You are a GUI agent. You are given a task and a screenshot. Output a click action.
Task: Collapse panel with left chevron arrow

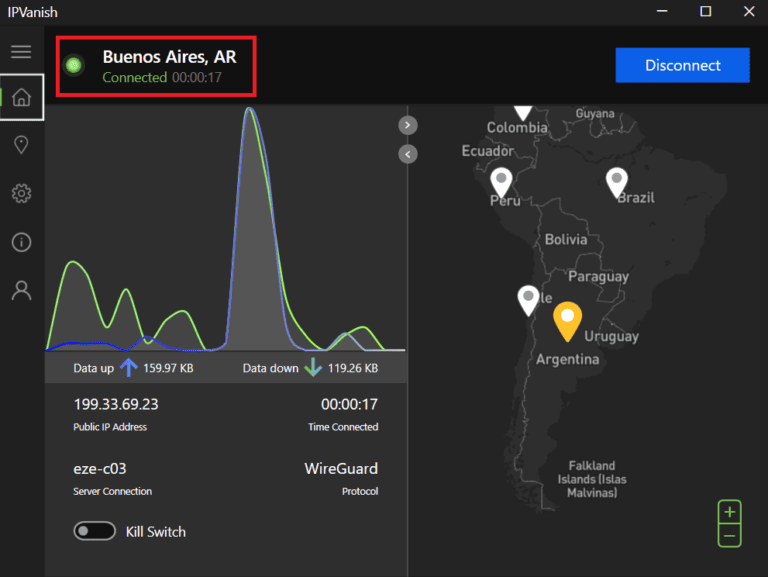pos(408,154)
